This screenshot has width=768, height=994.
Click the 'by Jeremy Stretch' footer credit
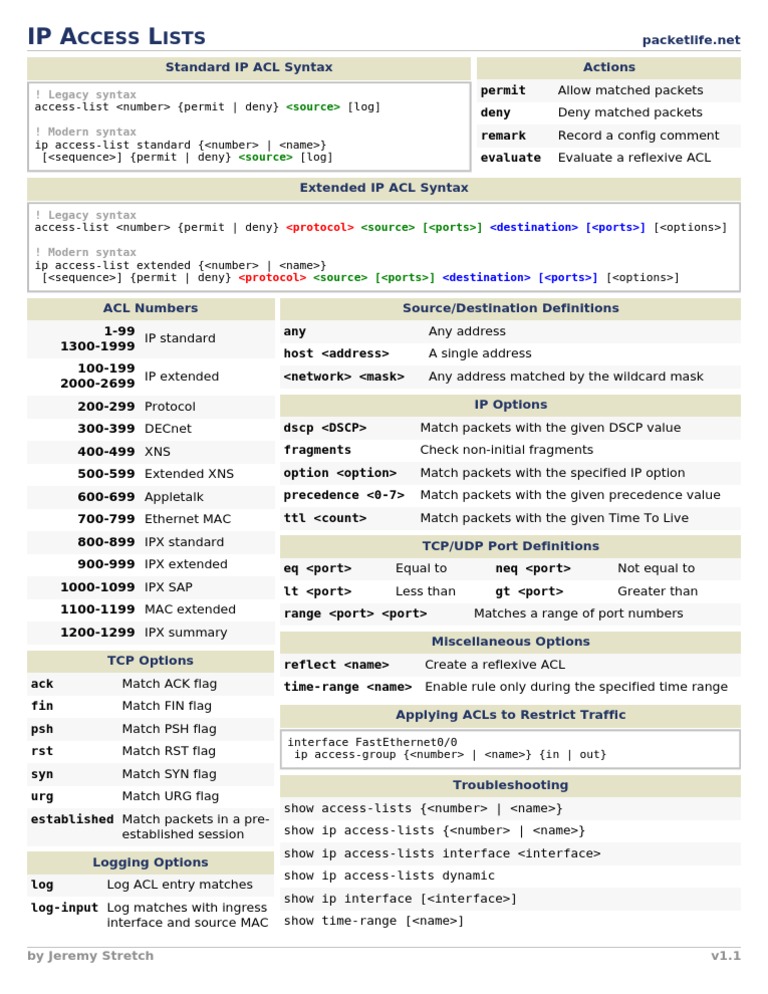[x=91, y=955]
